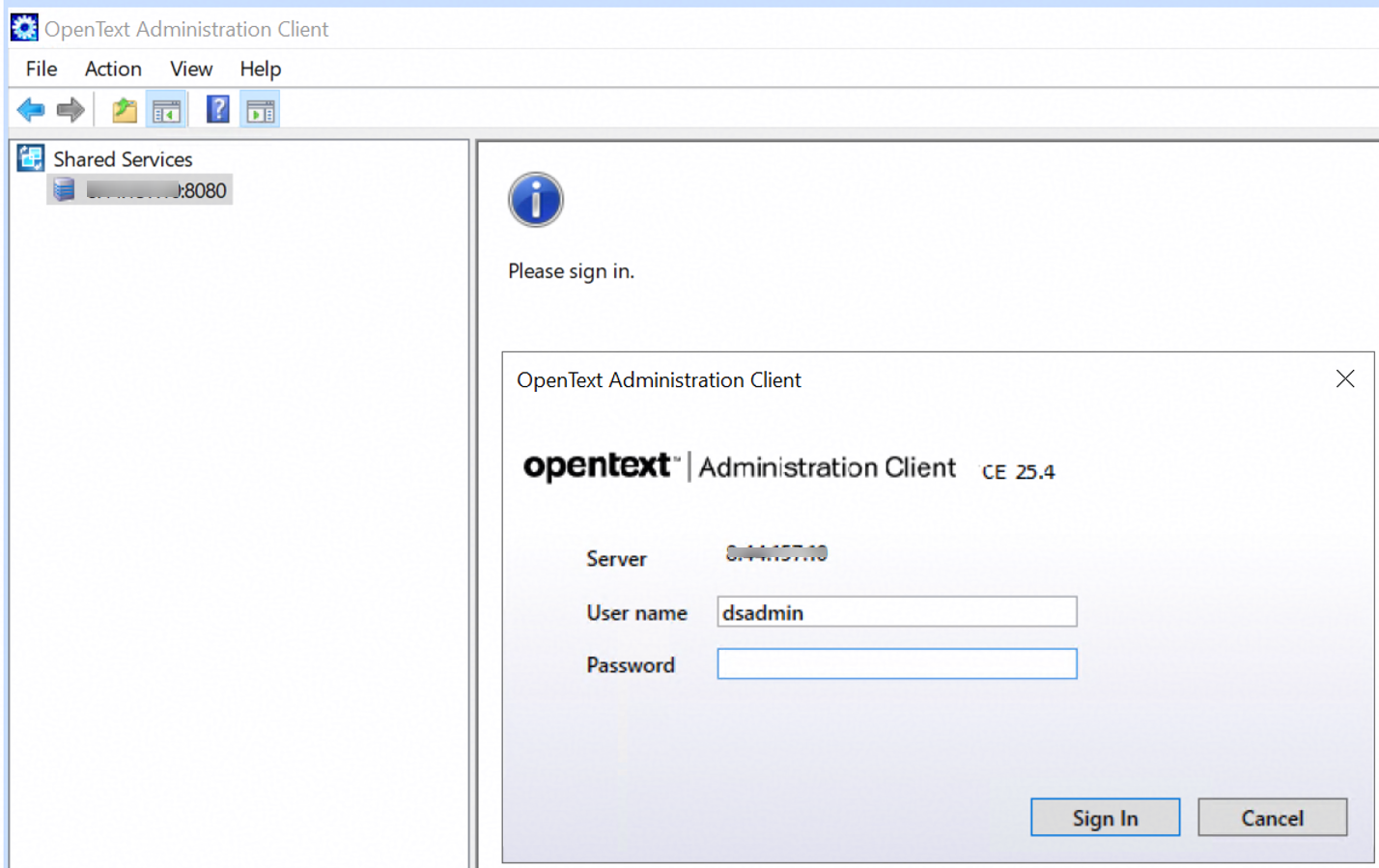Open Help using the question mark icon
Screen dimensions: 1379x868
click(x=218, y=110)
